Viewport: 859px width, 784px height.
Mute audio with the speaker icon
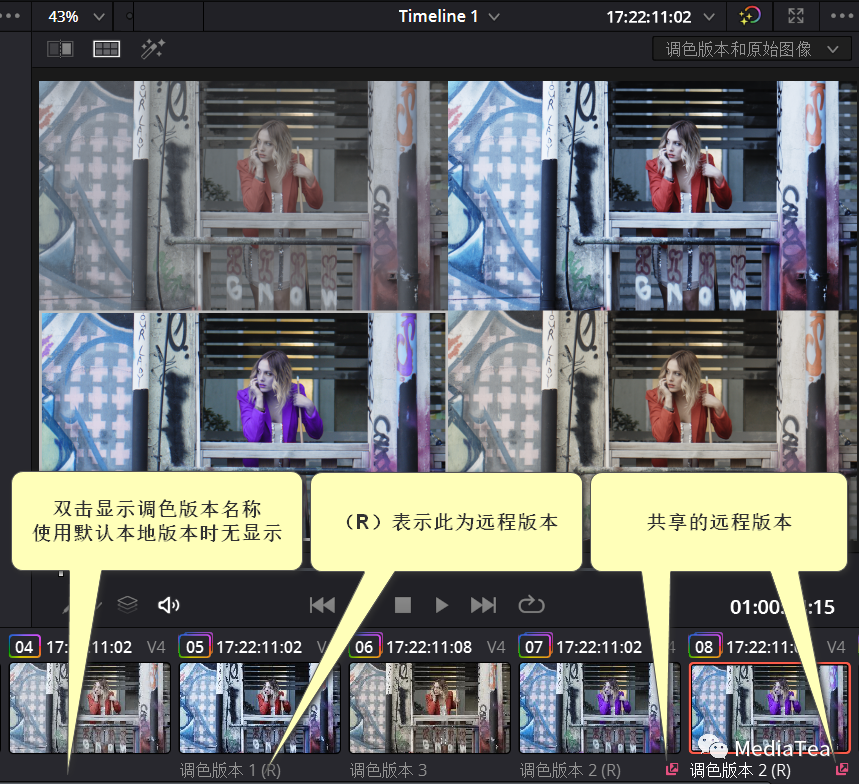click(167, 604)
